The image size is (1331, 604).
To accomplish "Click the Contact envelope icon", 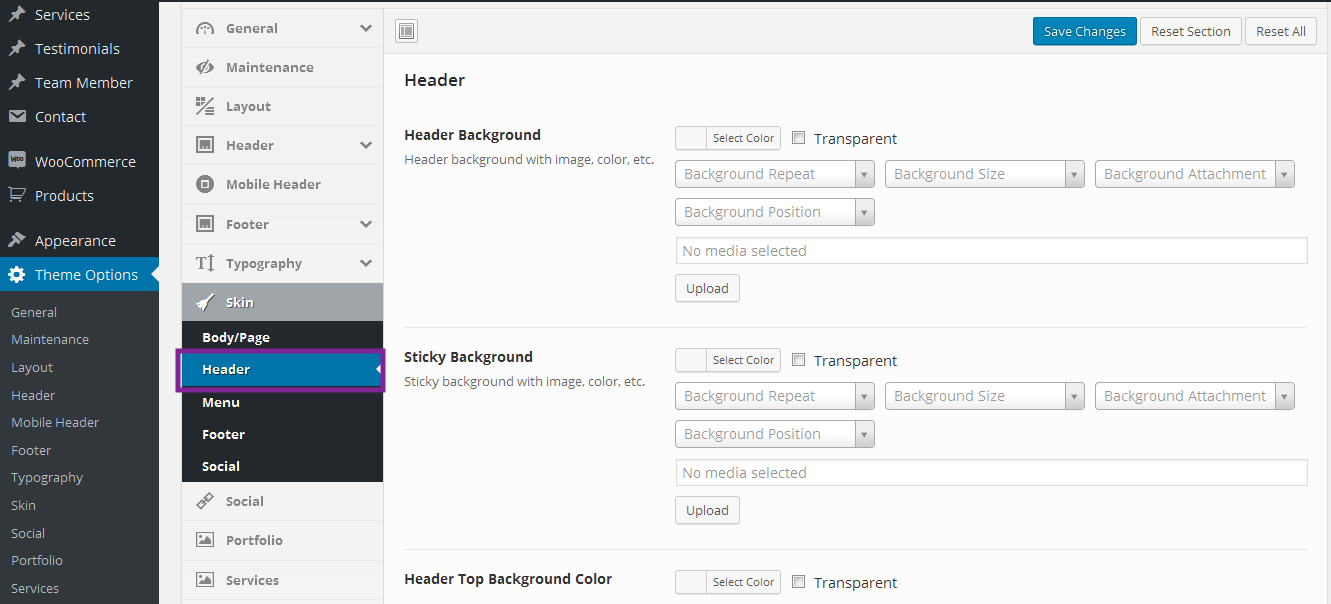I will coord(17,117).
